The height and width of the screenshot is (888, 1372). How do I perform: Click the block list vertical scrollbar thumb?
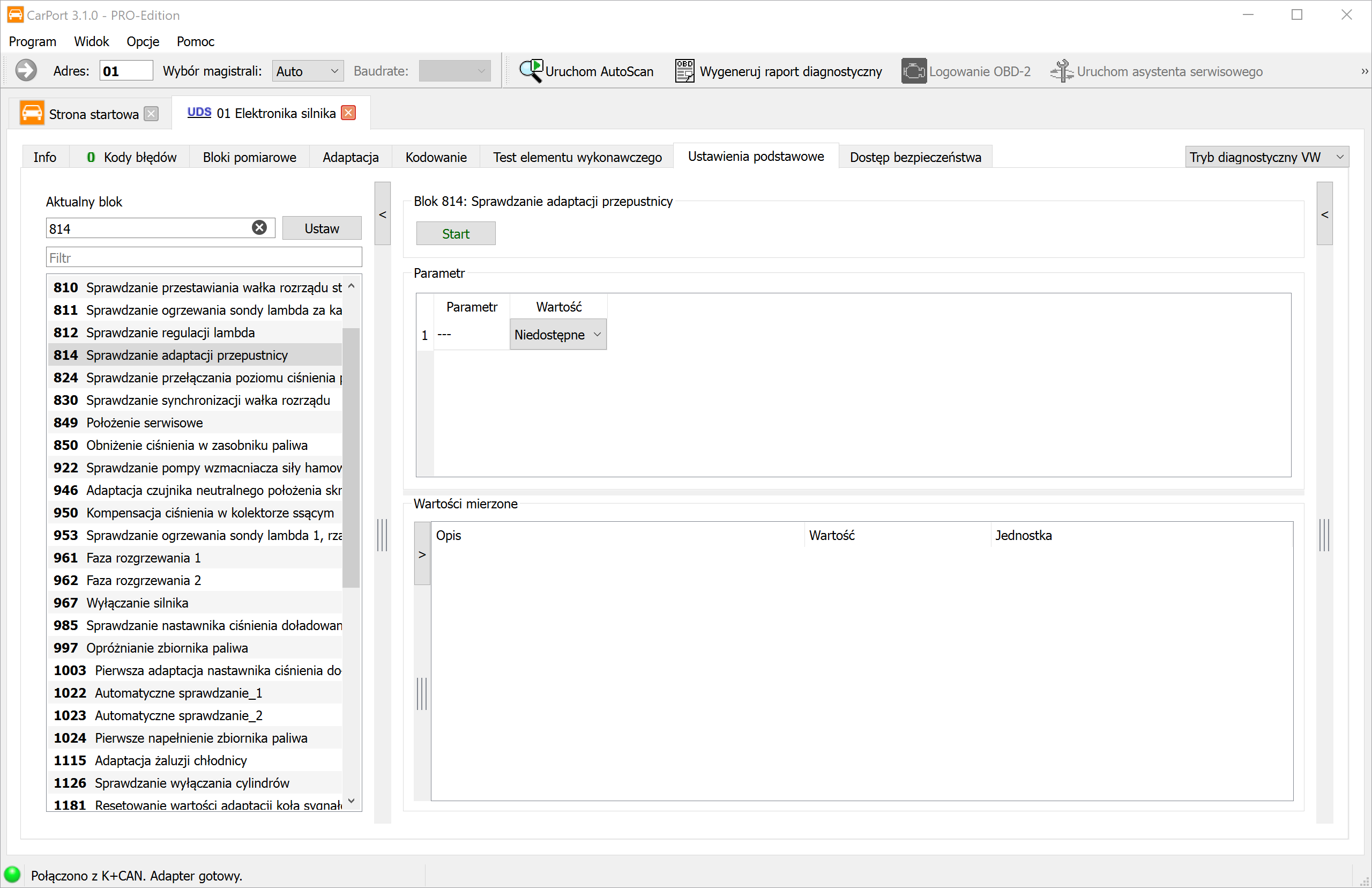[351, 458]
